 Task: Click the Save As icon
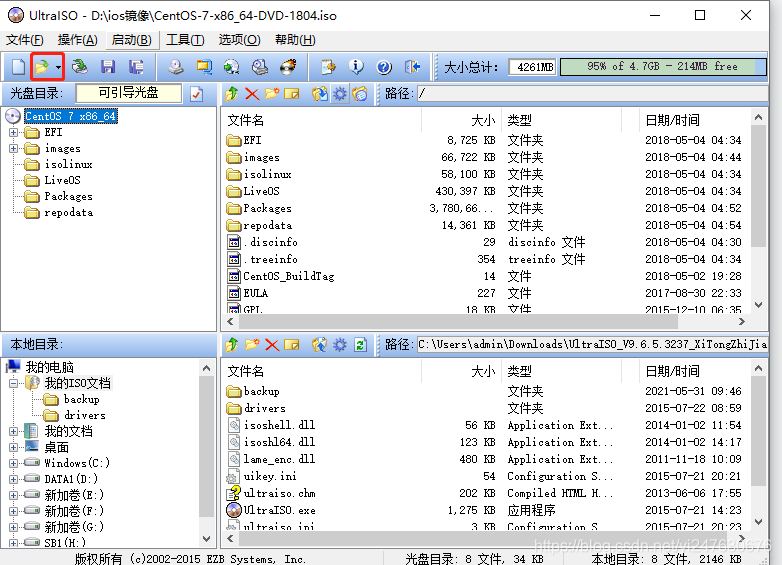(136, 67)
